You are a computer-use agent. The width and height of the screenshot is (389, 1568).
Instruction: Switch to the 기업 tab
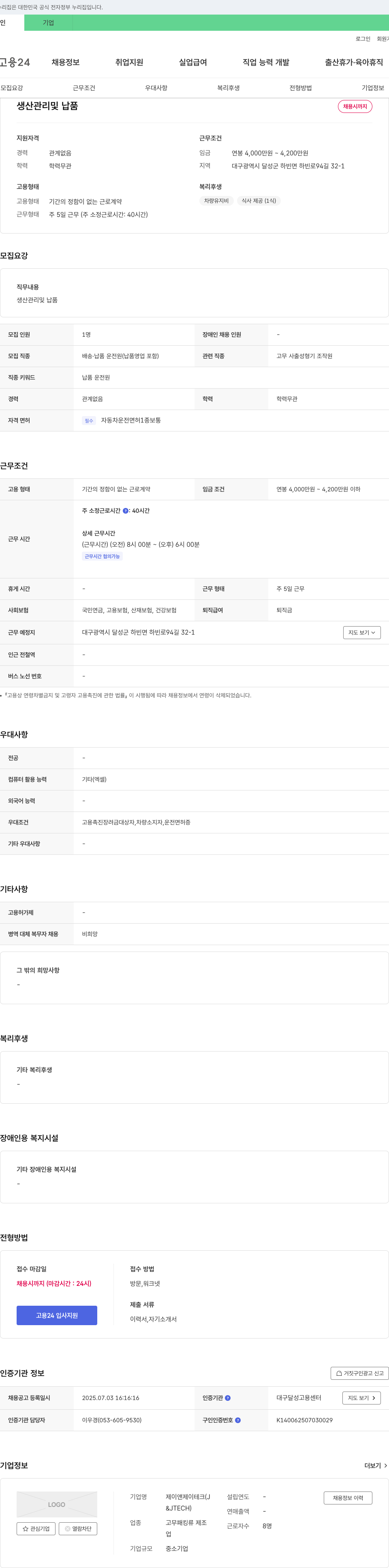click(48, 23)
